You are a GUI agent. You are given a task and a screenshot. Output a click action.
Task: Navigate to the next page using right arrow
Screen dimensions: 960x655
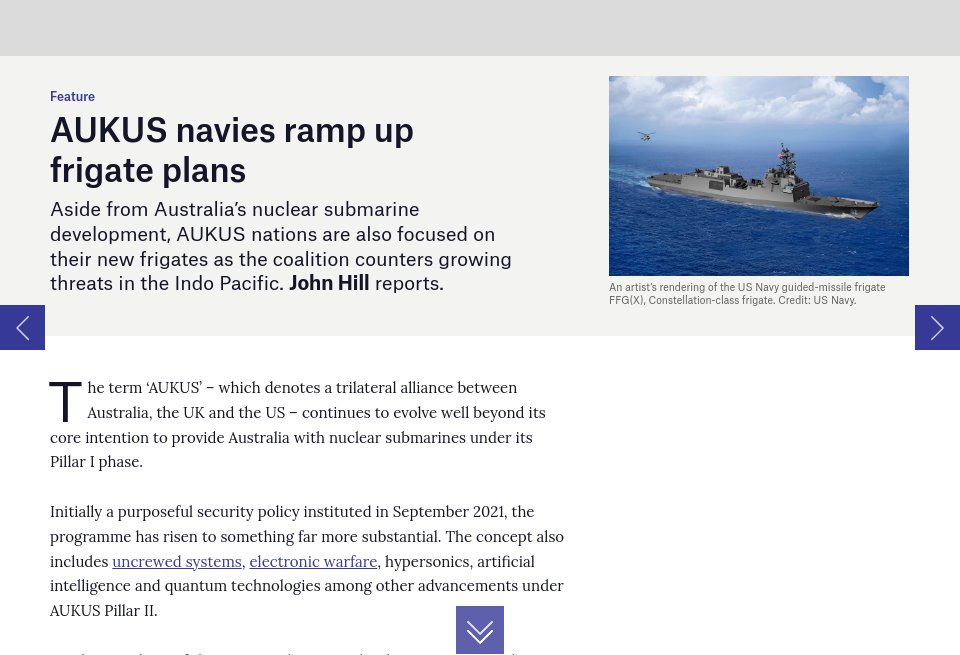coord(937,327)
